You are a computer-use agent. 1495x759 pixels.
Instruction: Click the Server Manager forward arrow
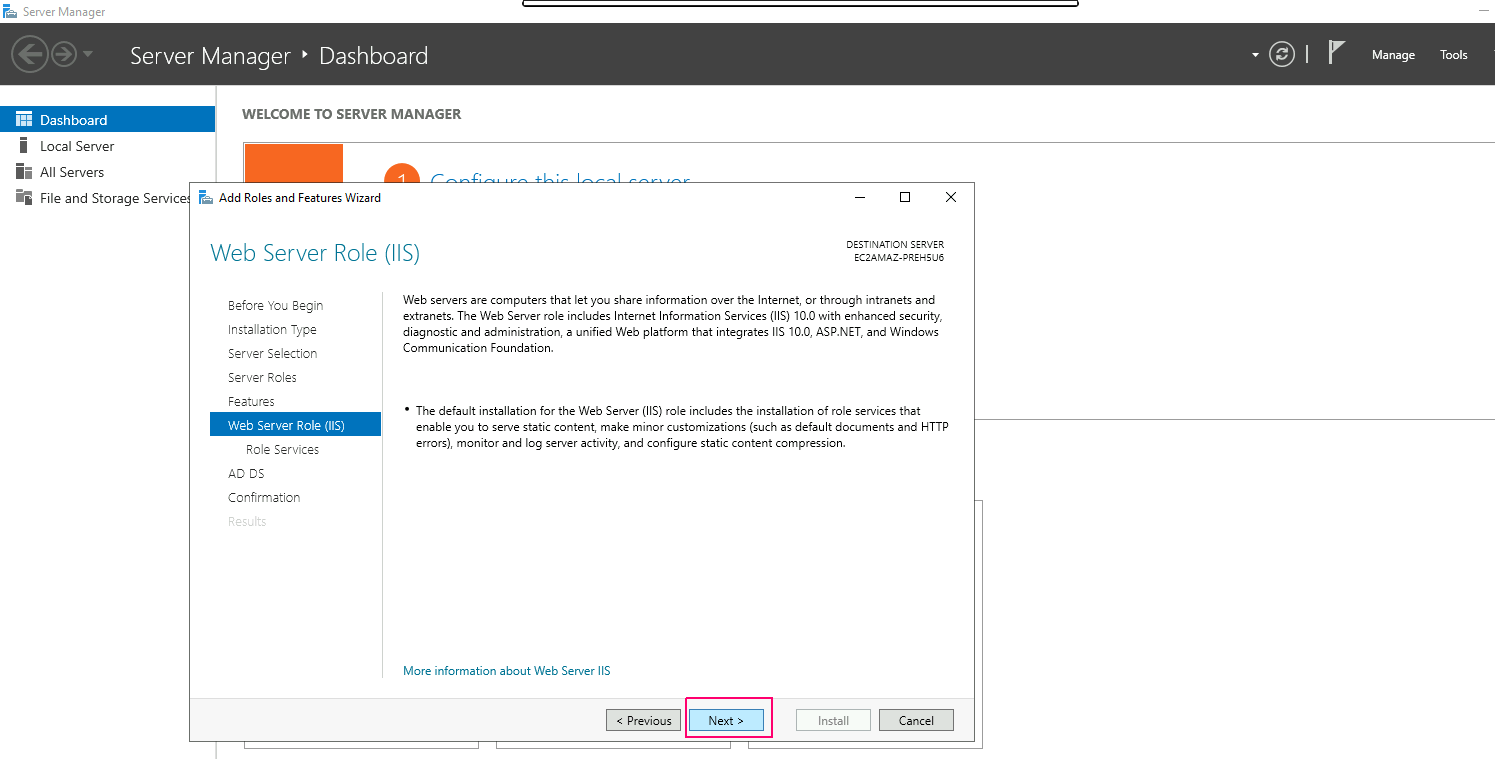click(x=63, y=54)
